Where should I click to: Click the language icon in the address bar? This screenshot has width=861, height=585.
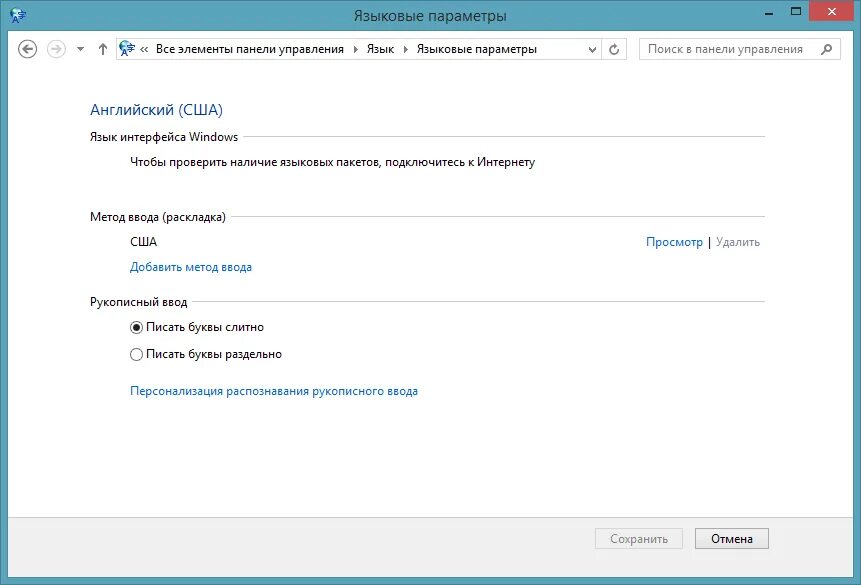tap(127, 47)
